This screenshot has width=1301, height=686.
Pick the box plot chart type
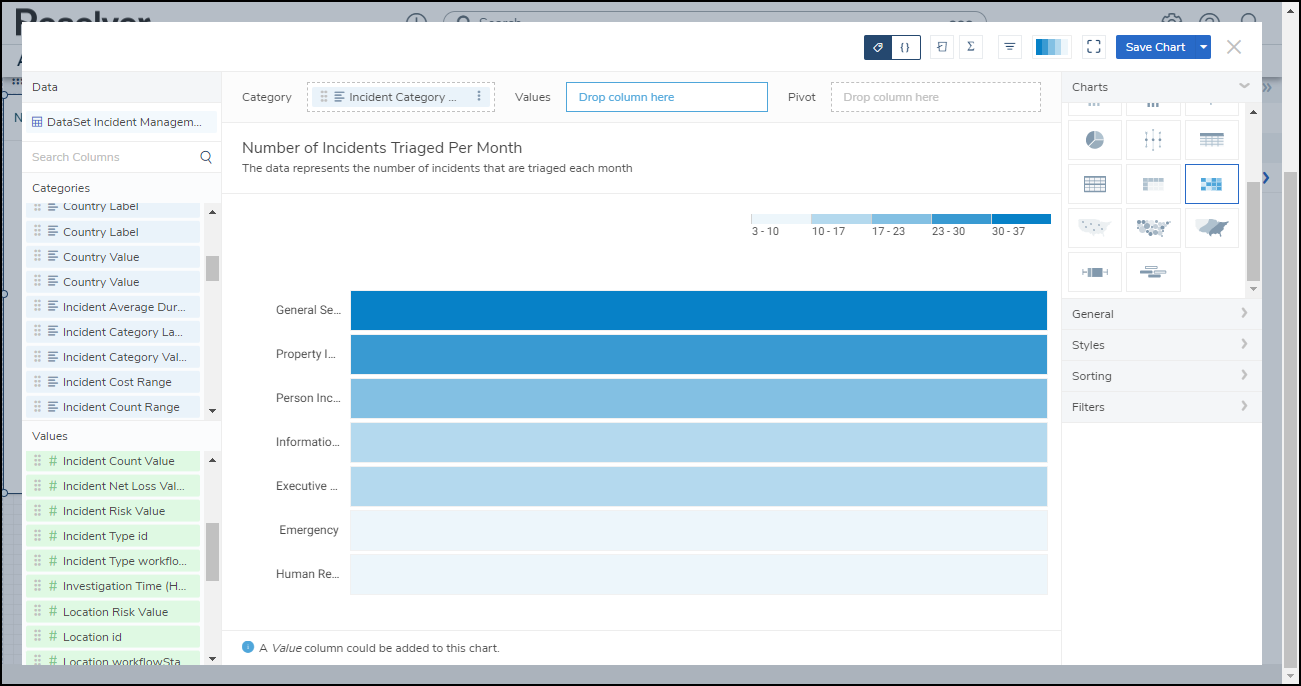tap(1094, 272)
